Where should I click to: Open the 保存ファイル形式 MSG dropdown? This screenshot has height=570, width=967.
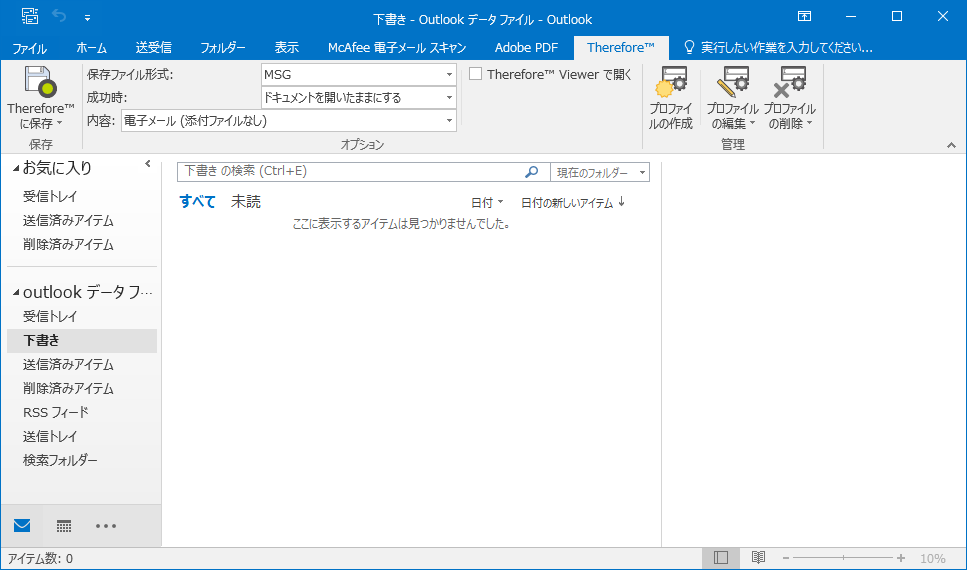pos(450,75)
